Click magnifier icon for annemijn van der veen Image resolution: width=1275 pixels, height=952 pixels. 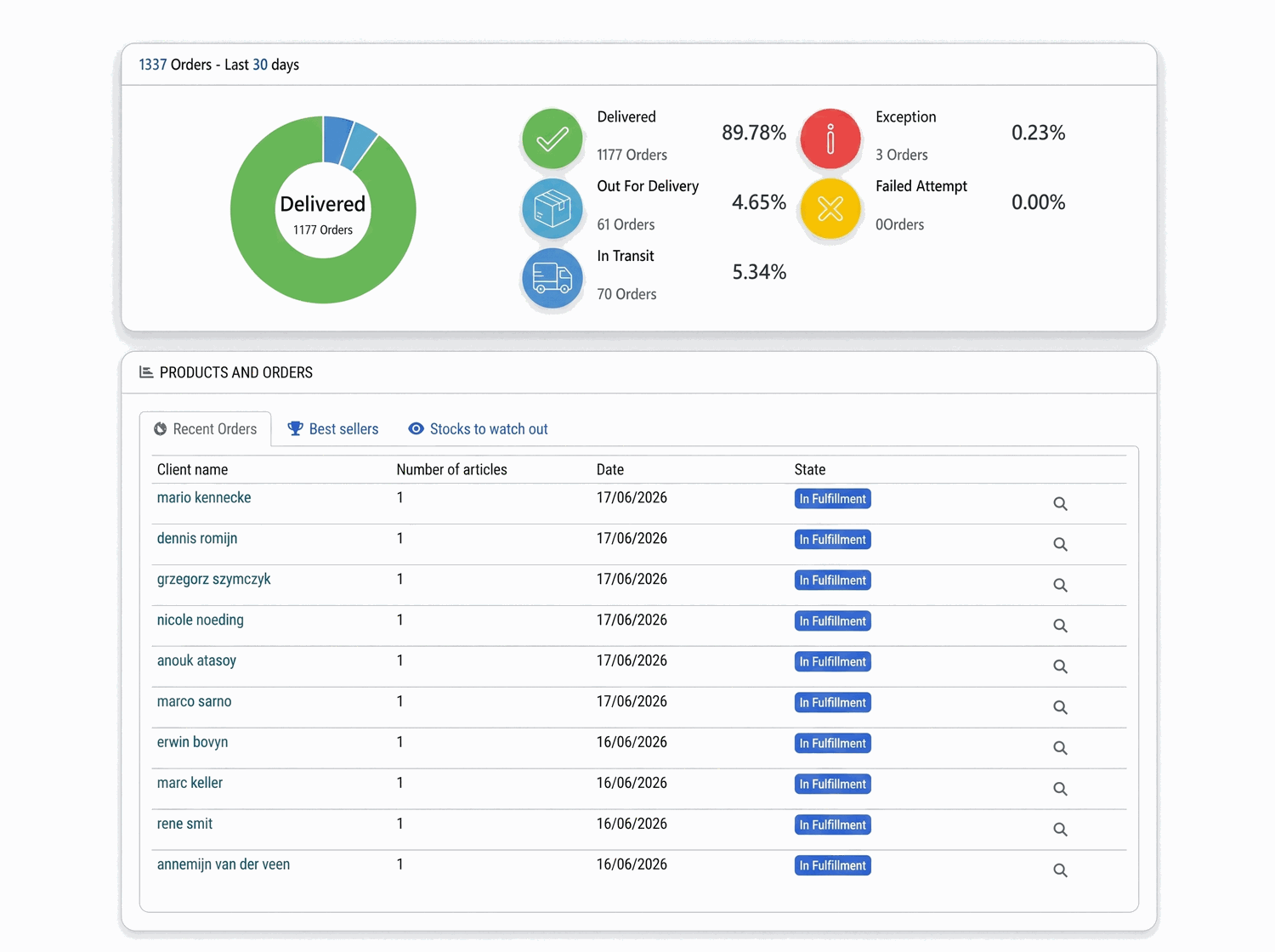tap(1060, 871)
